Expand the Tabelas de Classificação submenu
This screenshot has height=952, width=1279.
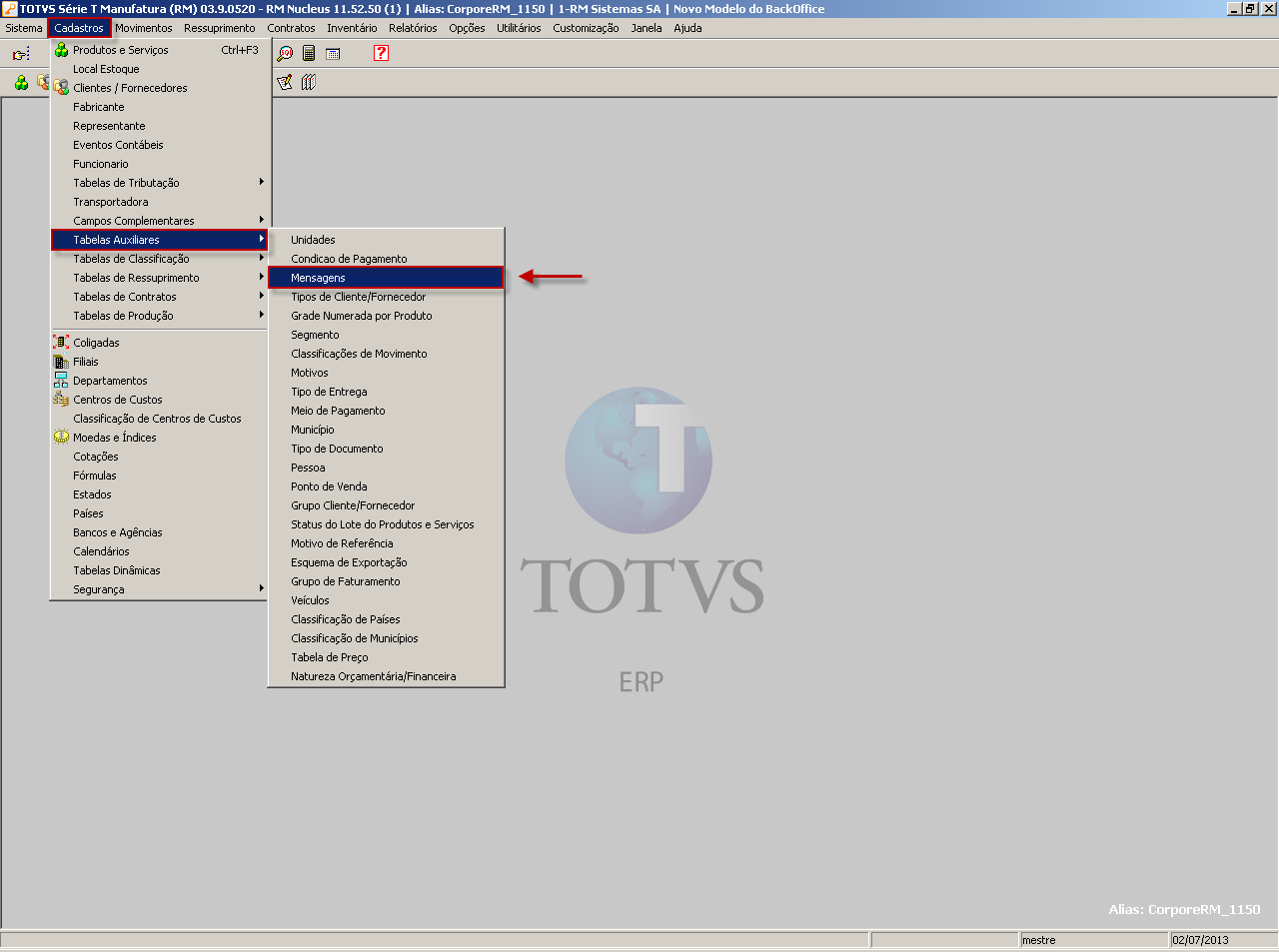pyautogui.click(x=161, y=259)
